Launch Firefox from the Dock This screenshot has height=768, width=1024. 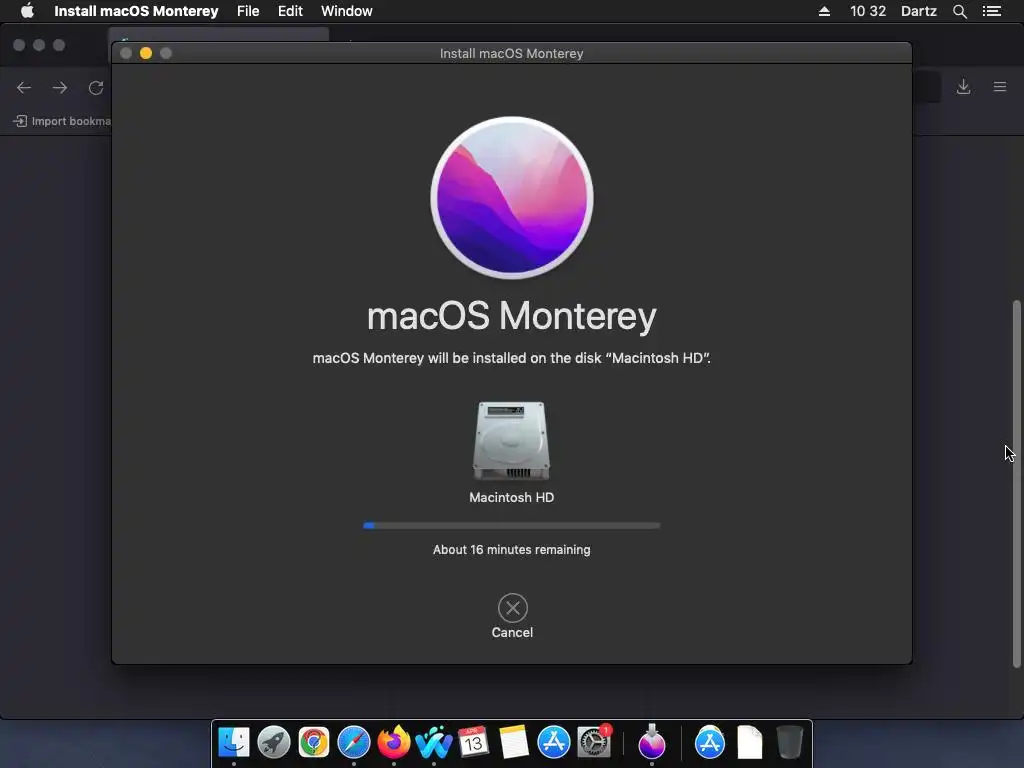click(394, 743)
